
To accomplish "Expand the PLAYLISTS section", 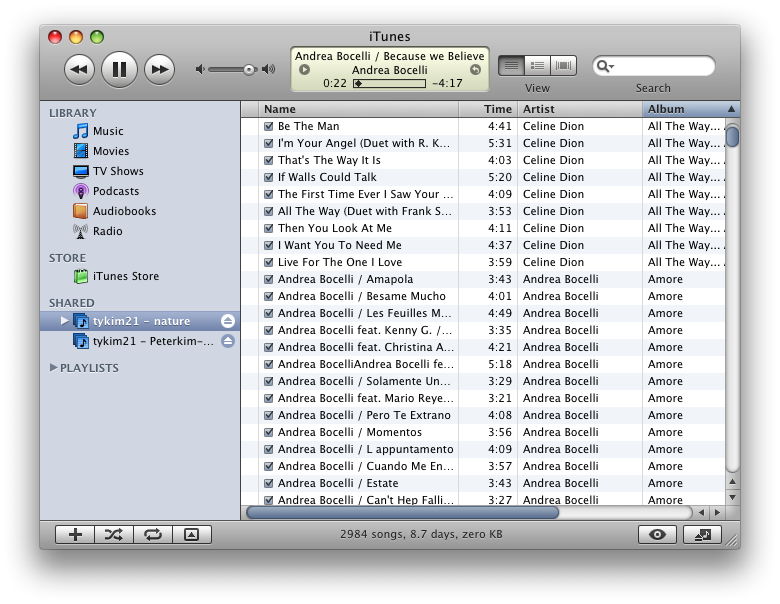I will pos(54,368).
